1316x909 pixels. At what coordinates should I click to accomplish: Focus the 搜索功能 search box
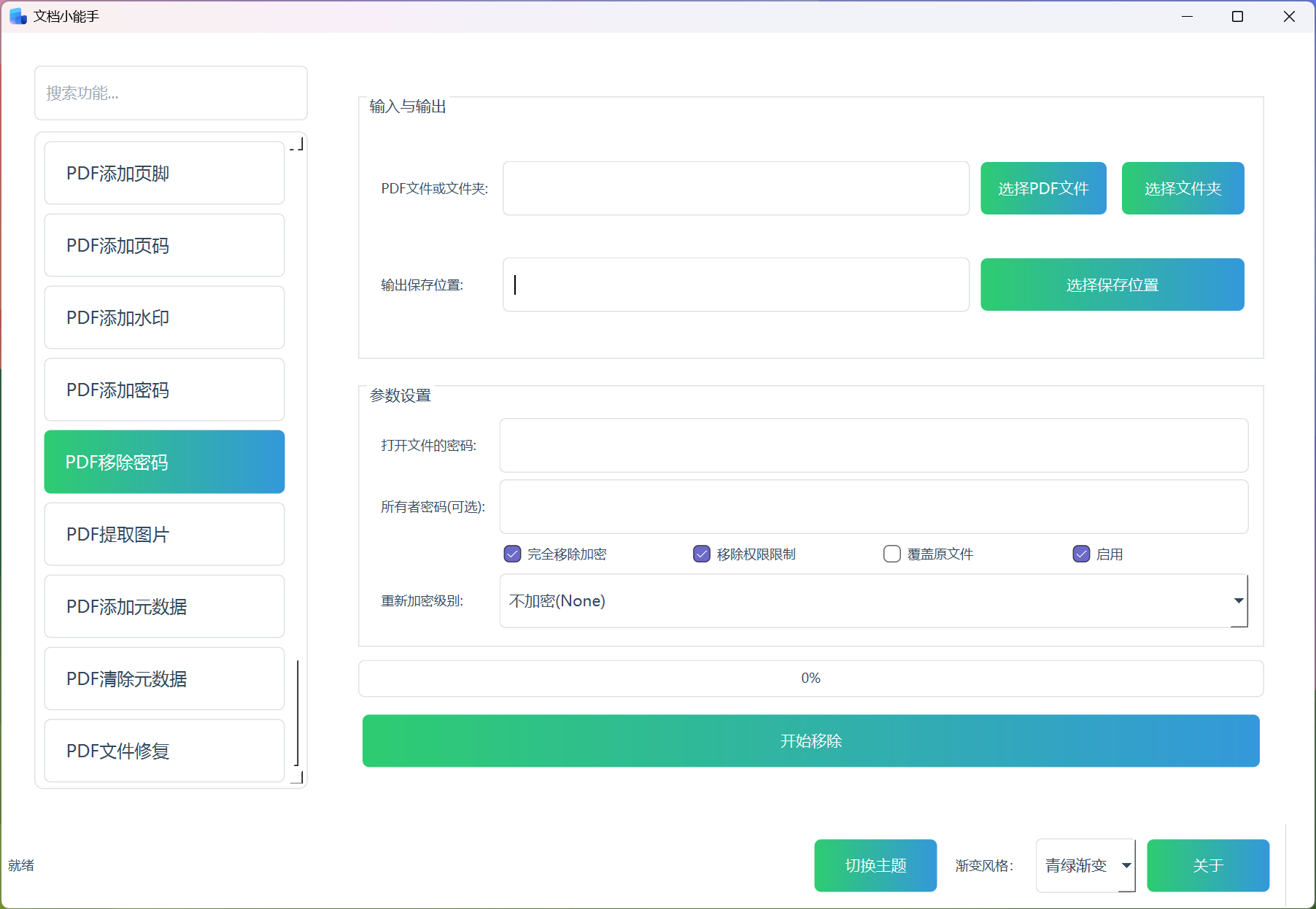pyautogui.click(x=171, y=93)
